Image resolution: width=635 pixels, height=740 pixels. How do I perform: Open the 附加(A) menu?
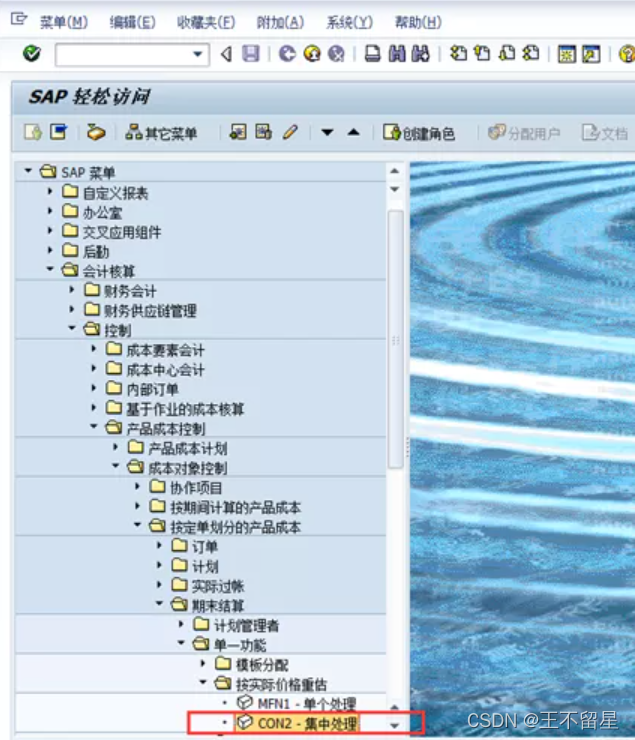(x=280, y=22)
